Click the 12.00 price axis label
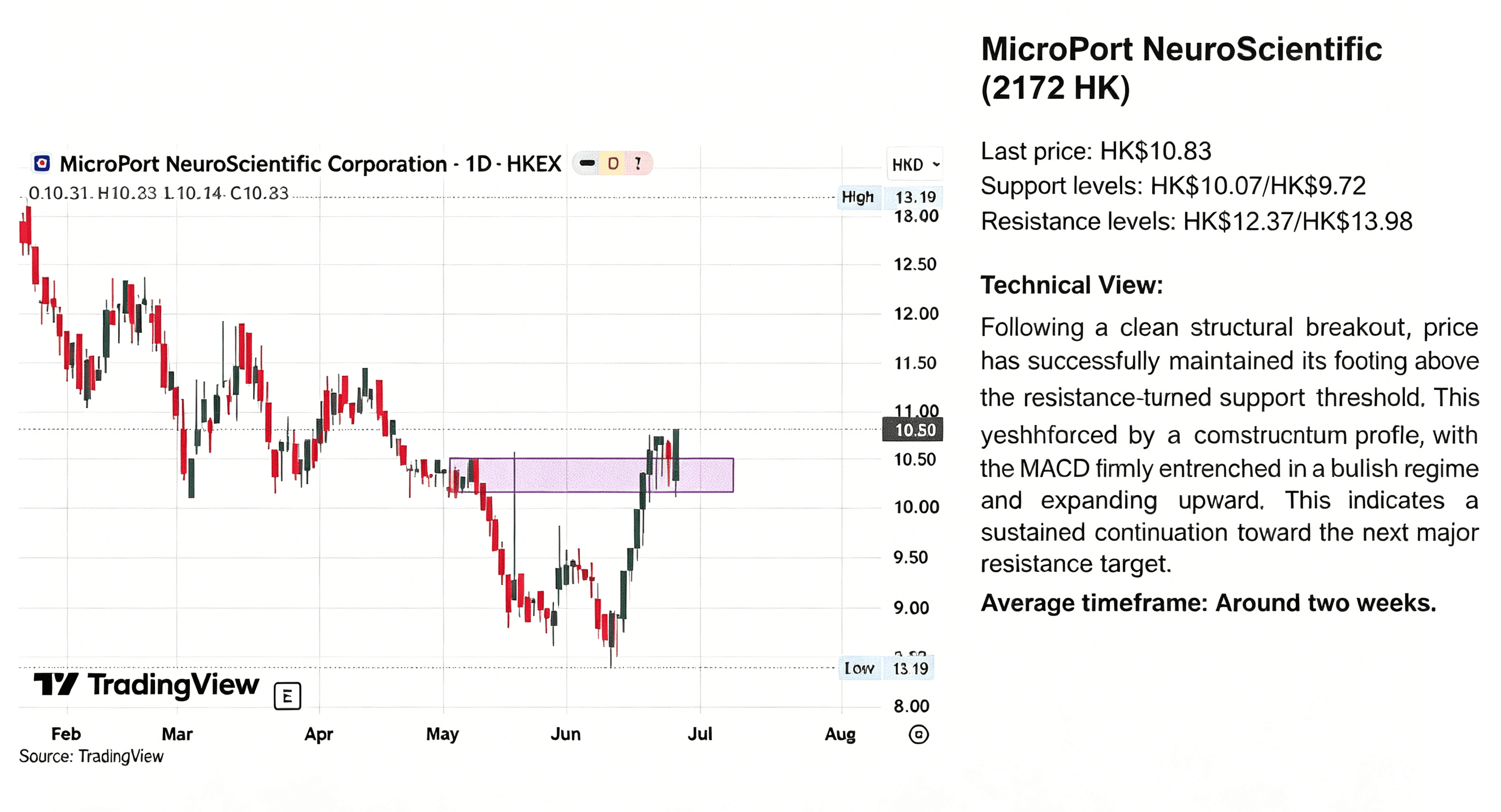This screenshot has height=812, width=1501. pos(916,314)
